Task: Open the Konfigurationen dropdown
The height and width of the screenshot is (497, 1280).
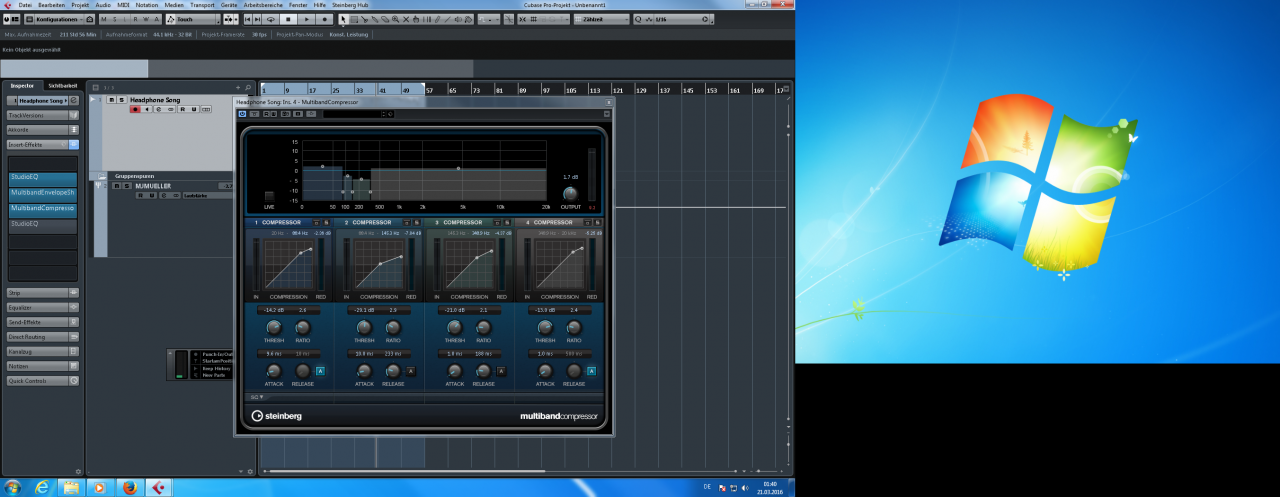Action: point(57,19)
